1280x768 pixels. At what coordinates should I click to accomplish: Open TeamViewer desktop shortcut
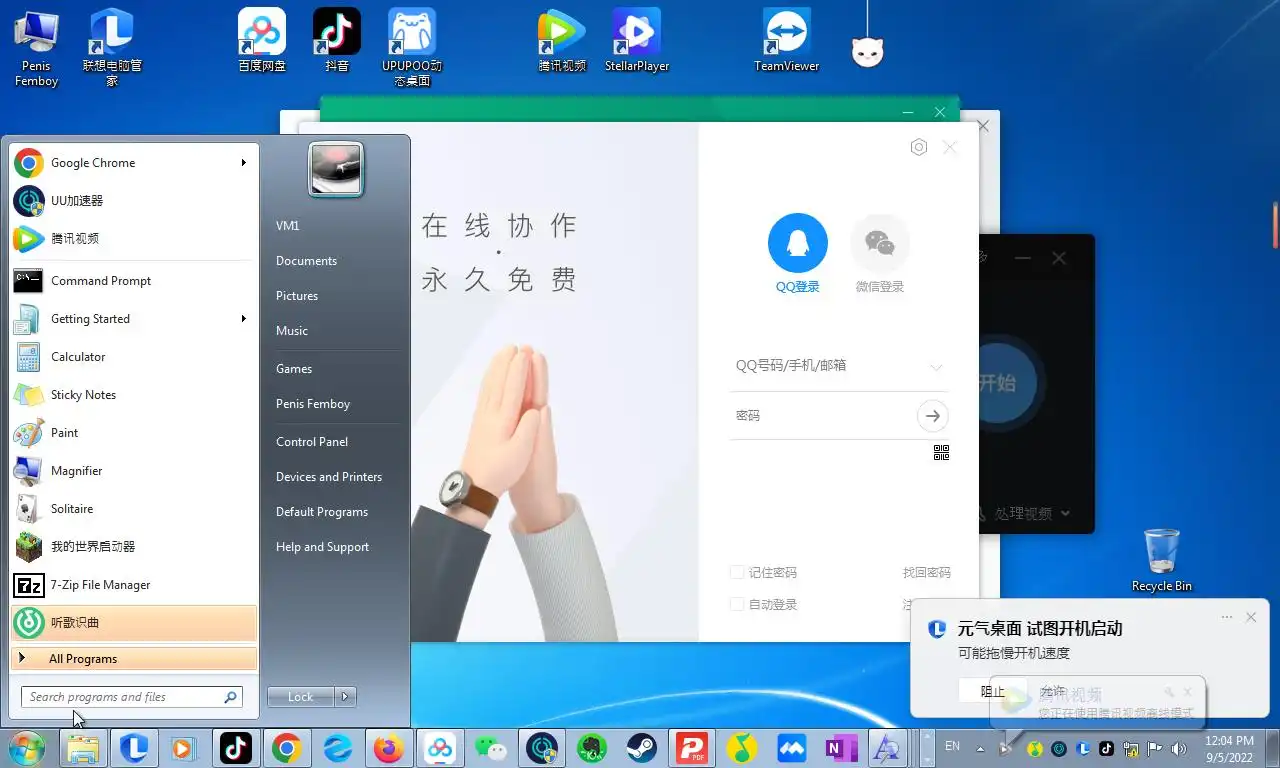(787, 40)
